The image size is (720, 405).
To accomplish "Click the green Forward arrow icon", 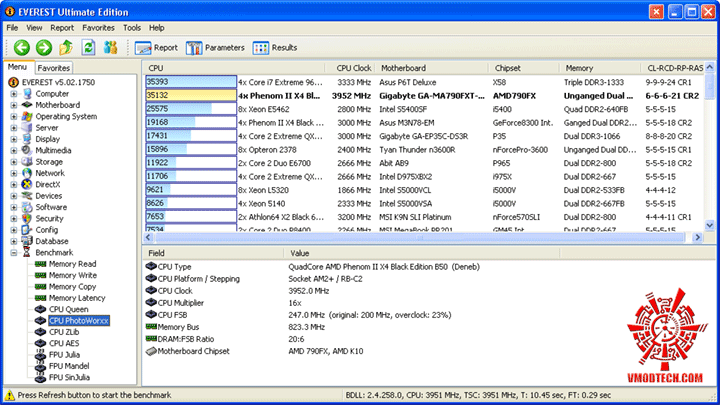I will pos(44,47).
